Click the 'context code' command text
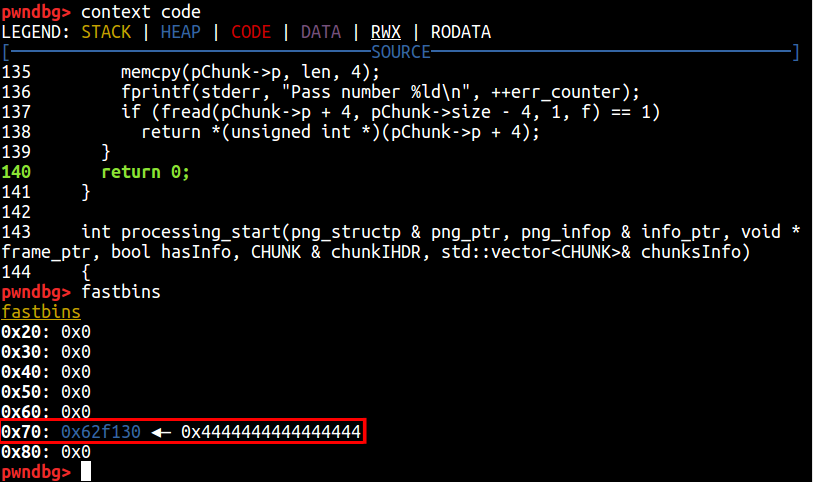Image resolution: width=813 pixels, height=482 pixels. point(141,12)
